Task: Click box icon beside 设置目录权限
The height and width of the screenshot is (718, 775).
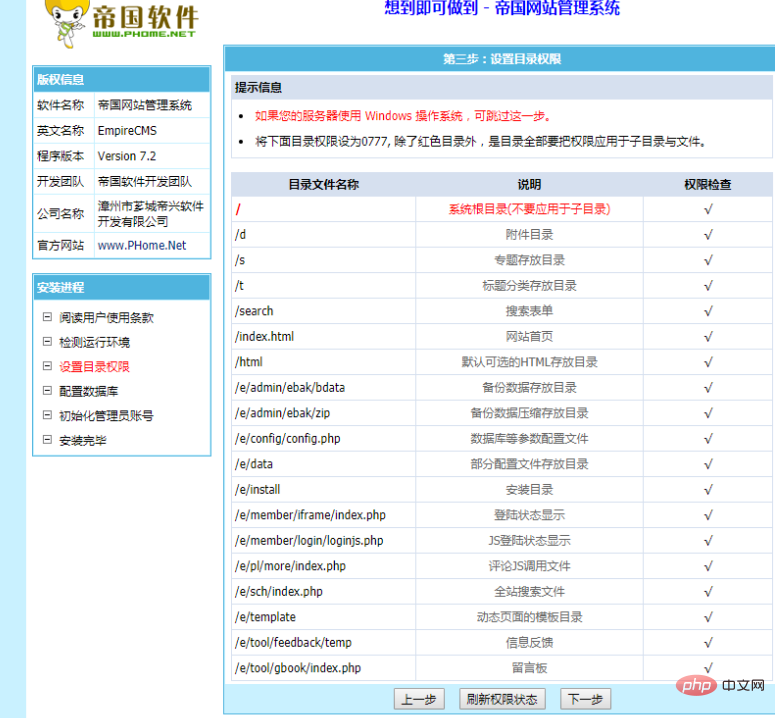Action: pyautogui.click(x=46, y=366)
